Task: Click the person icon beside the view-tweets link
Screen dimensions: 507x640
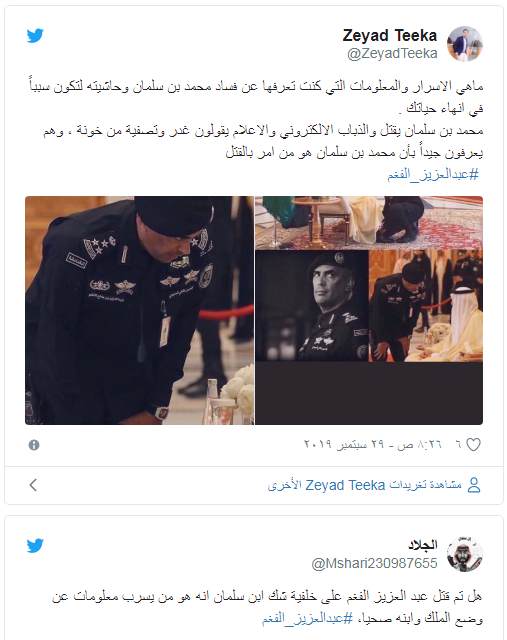Action: coord(474,485)
